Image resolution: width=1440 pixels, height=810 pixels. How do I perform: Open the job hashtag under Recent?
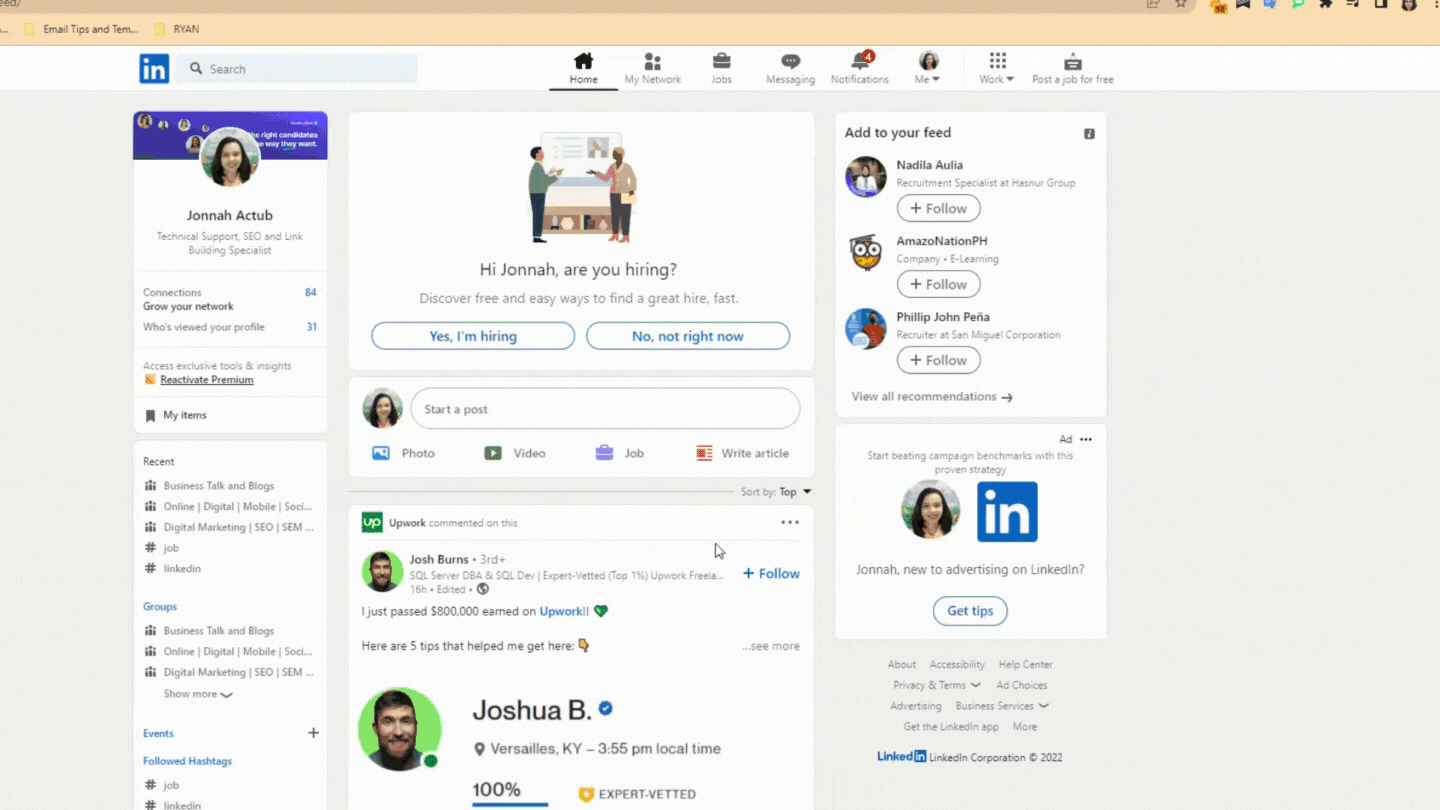(x=171, y=548)
